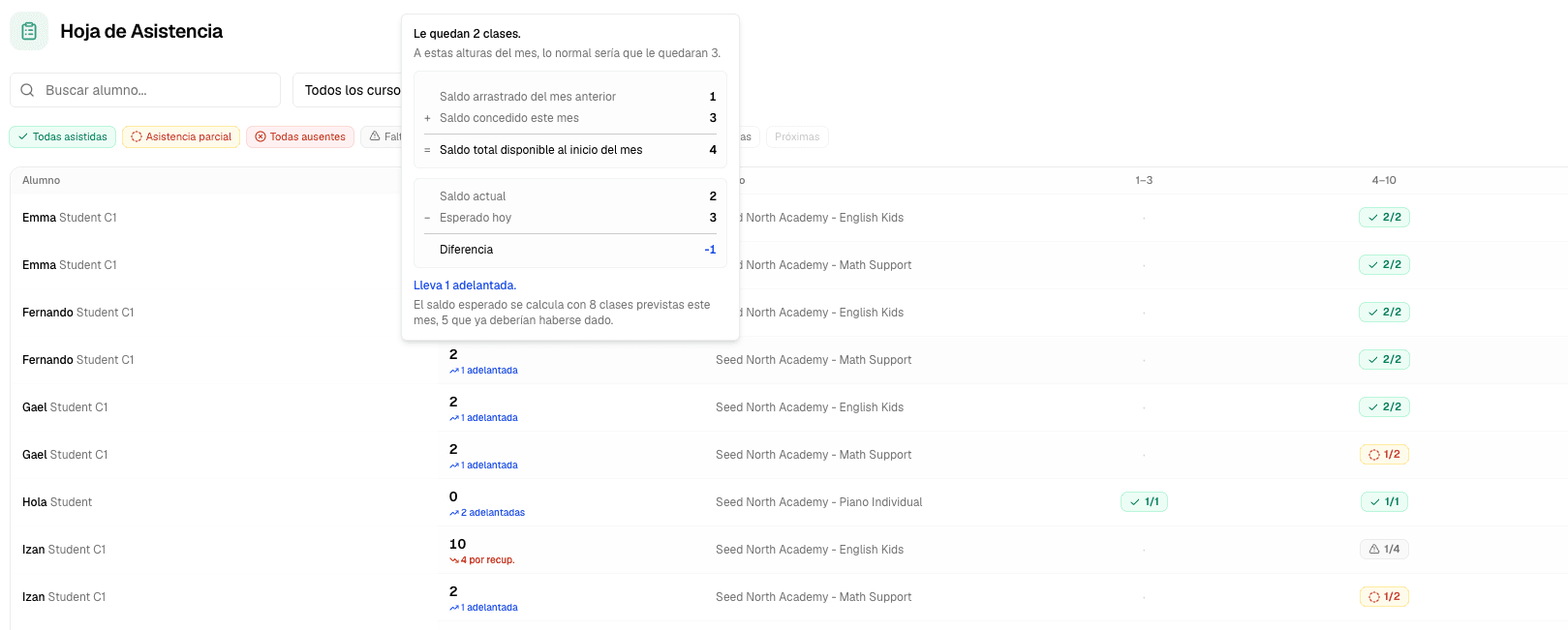Viewport: 1568px width, 630px height.
Task: Toggle the Asistencia parcial filter chip
Action: click(x=181, y=136)
